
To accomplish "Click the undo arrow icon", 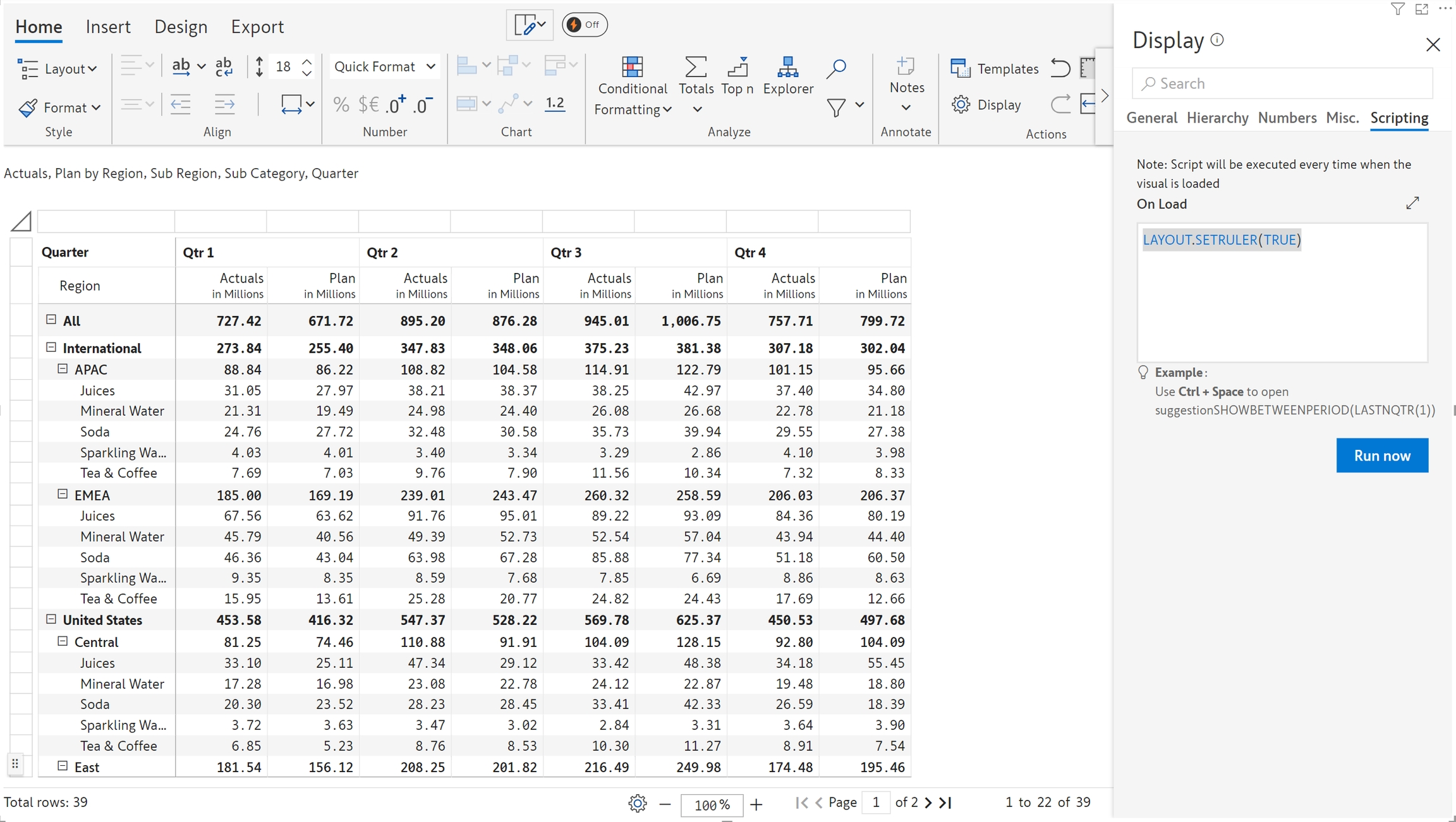I will [x=1060, y=68].
